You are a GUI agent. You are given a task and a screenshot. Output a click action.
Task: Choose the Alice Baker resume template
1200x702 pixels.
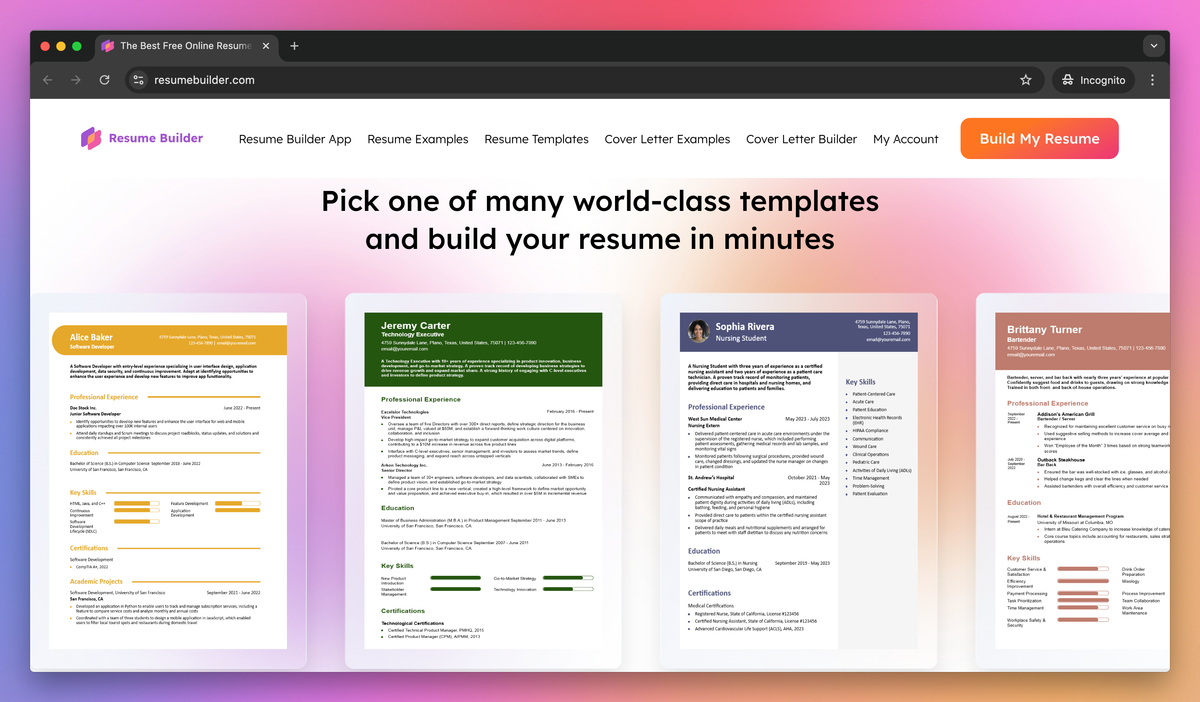(169, 480)
